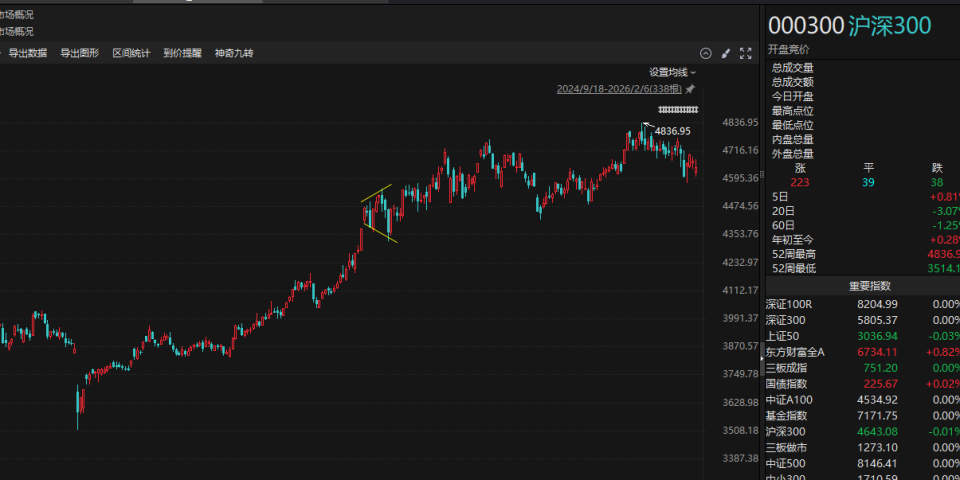The image size is (960, 480).
Task: Click the 000300 index code
Action: tap(806, 26)
